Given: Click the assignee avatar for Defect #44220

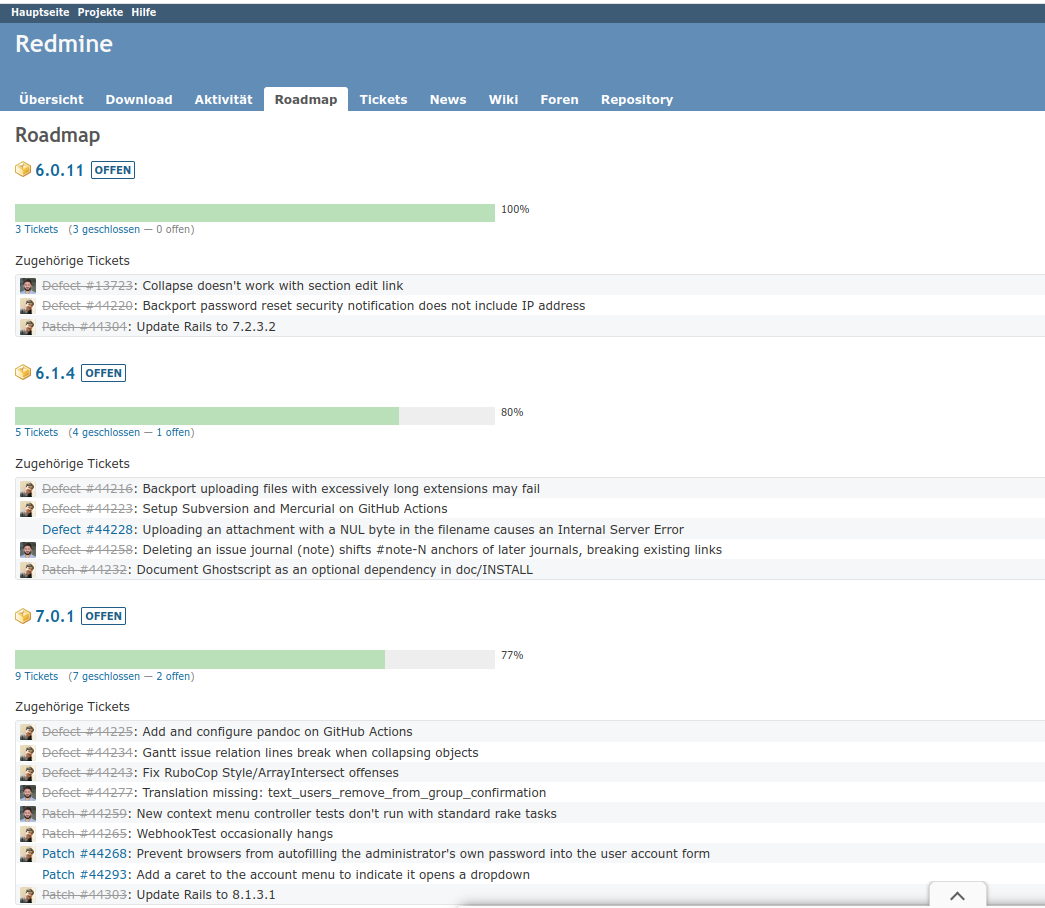Looking at the screenshot, I should pos(27,306).
